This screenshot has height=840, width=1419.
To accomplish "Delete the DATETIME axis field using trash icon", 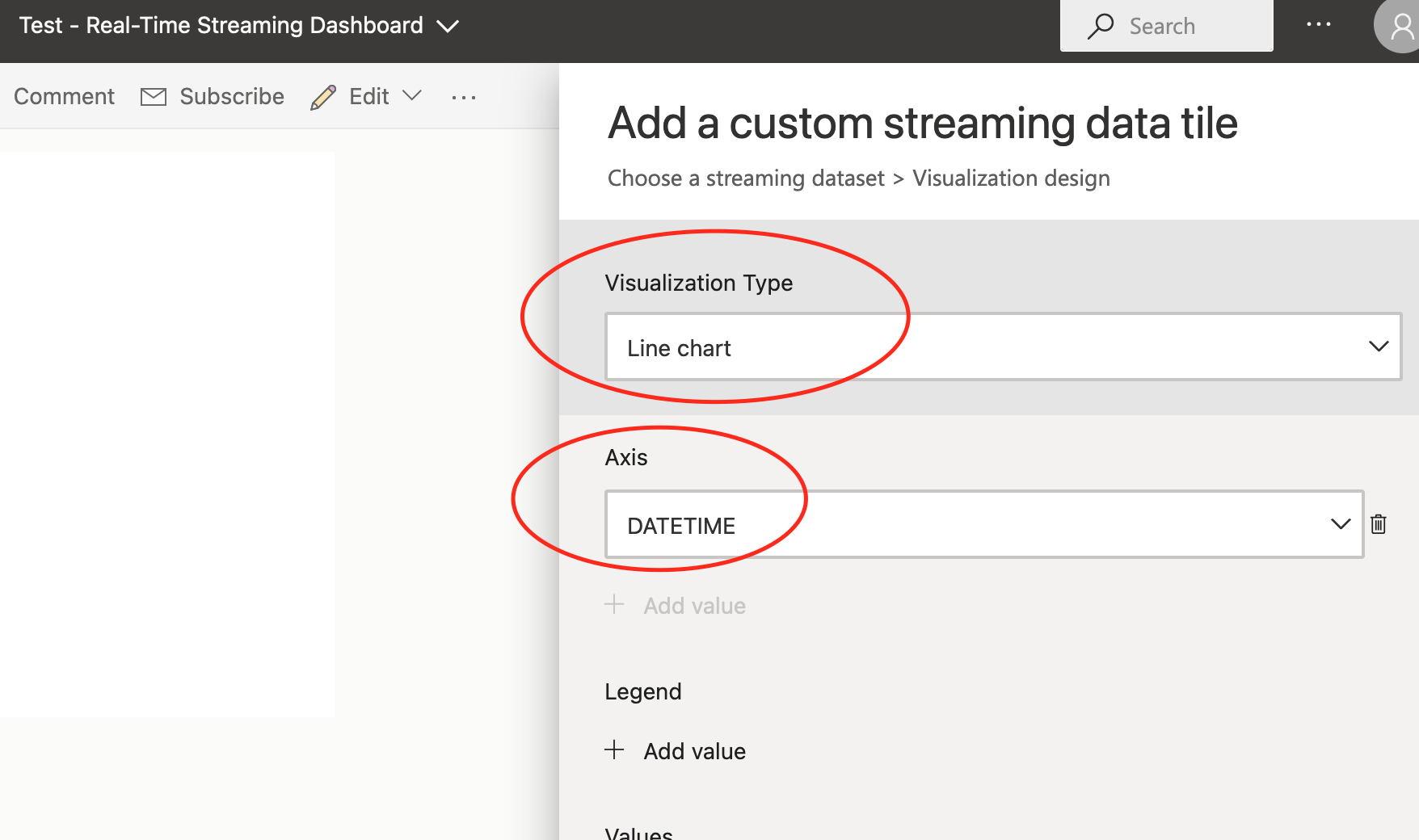I will [1379, 524].
